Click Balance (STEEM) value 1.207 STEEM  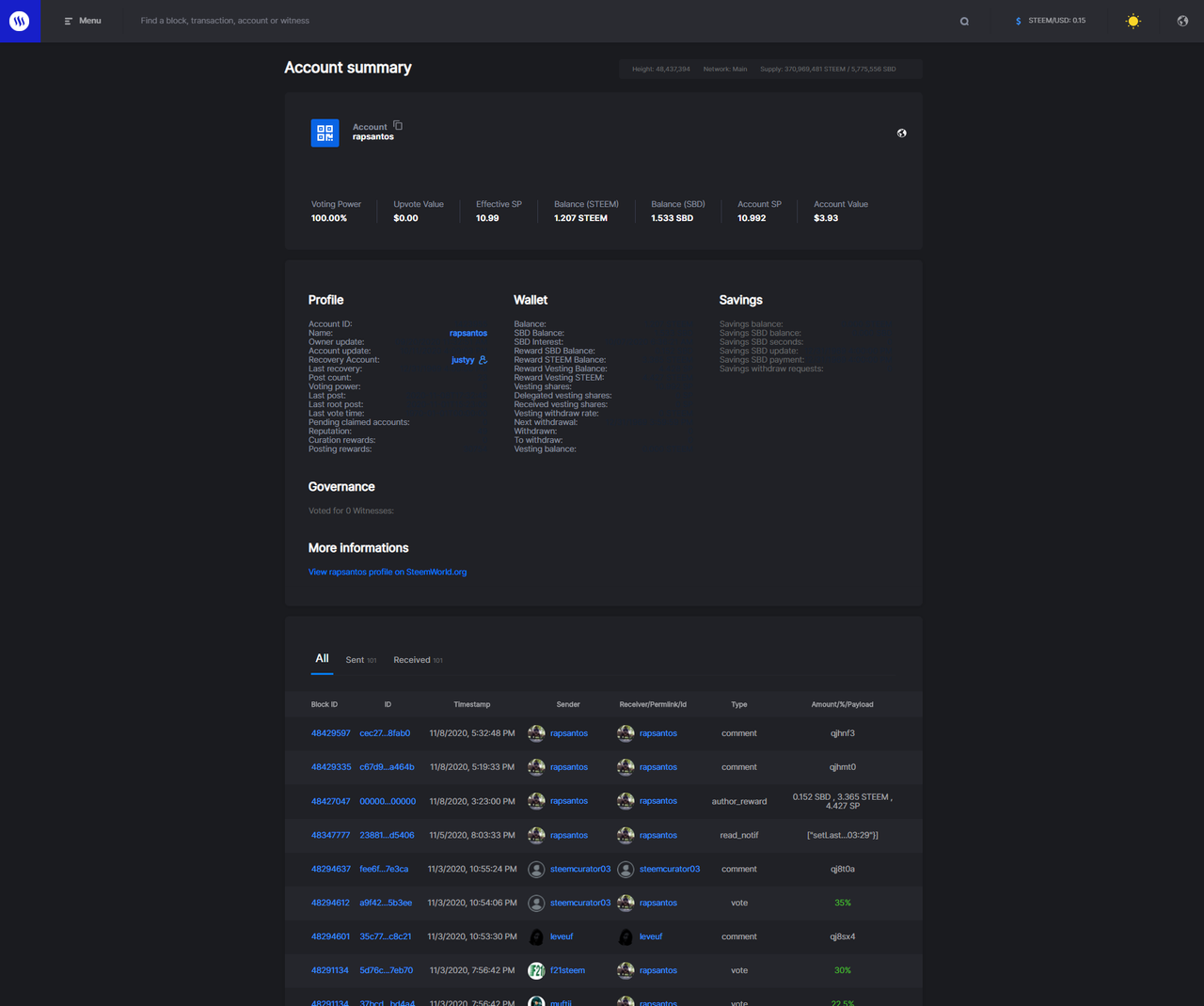(580, 218)
